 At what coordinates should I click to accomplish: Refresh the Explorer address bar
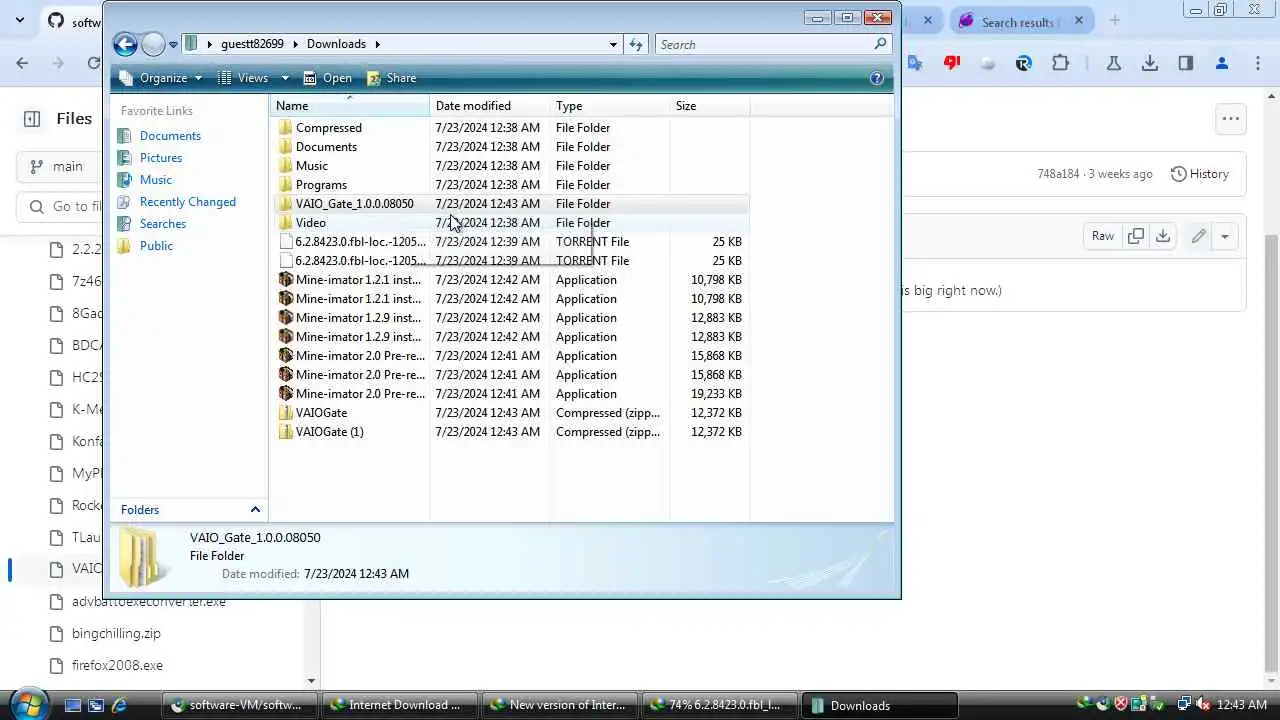[636, 44]
